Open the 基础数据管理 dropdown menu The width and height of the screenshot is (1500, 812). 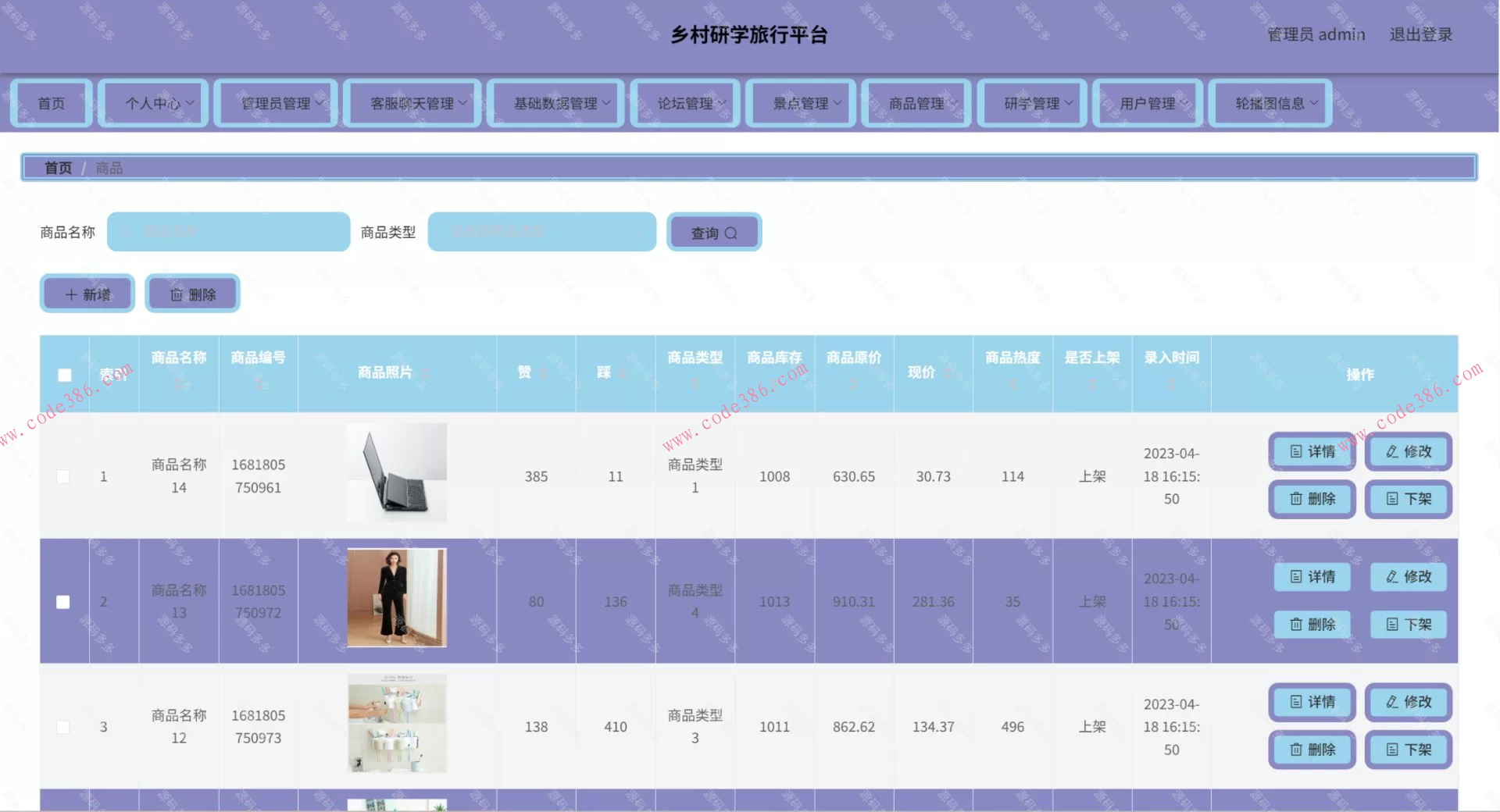555,103
